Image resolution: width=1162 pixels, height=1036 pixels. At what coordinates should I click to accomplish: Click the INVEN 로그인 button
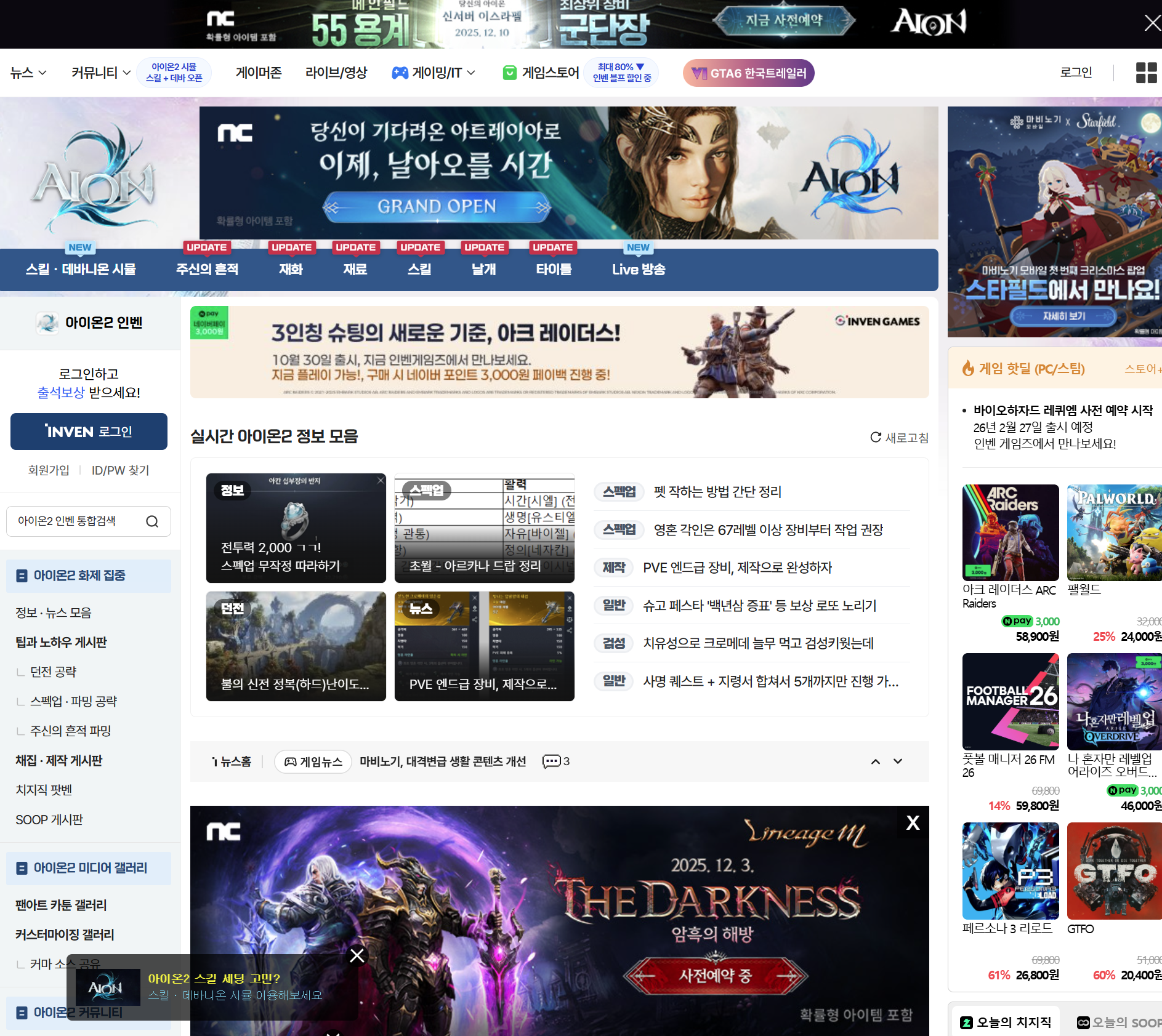point(89,432)
